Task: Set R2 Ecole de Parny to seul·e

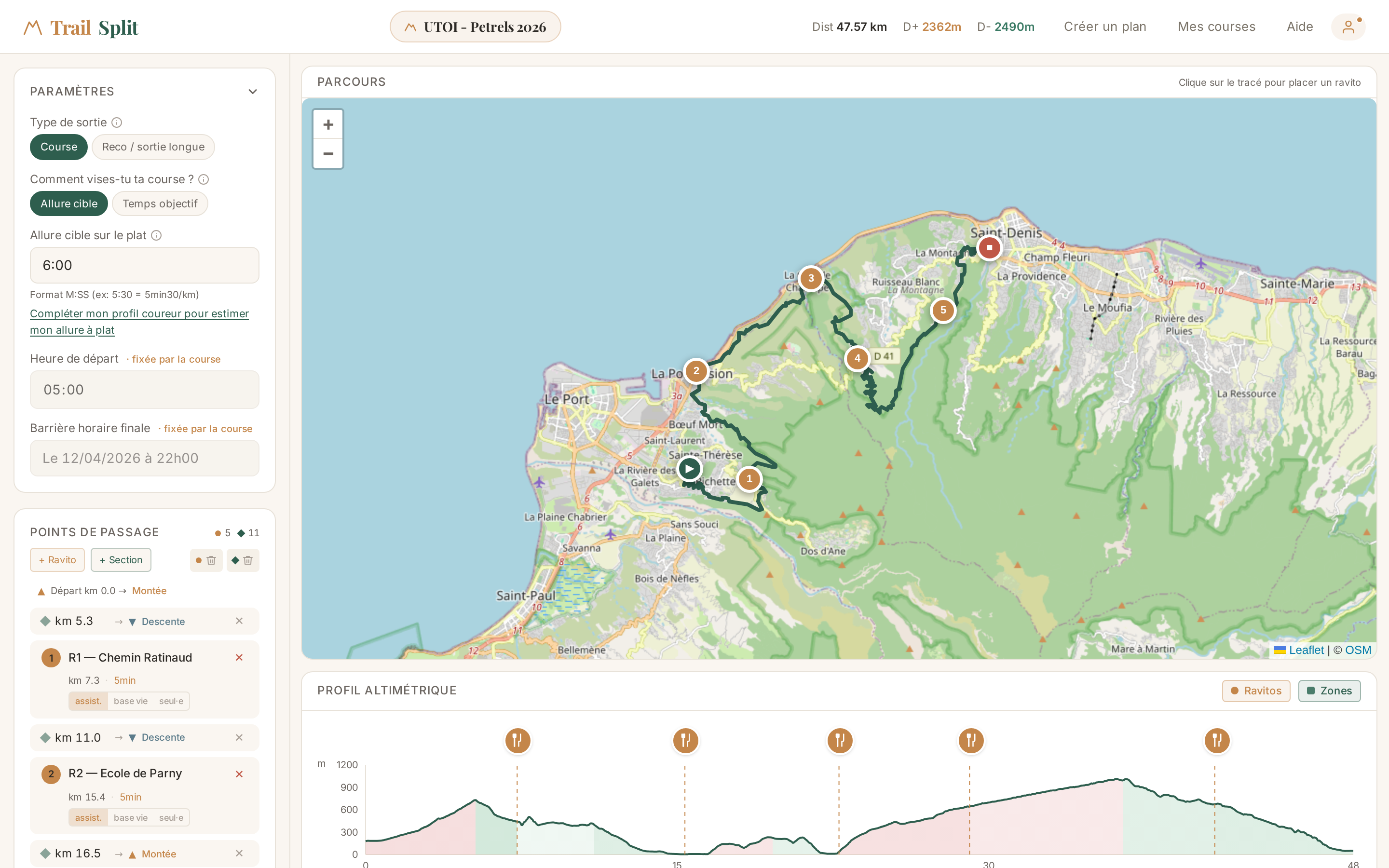Action: tap(171, 818)
